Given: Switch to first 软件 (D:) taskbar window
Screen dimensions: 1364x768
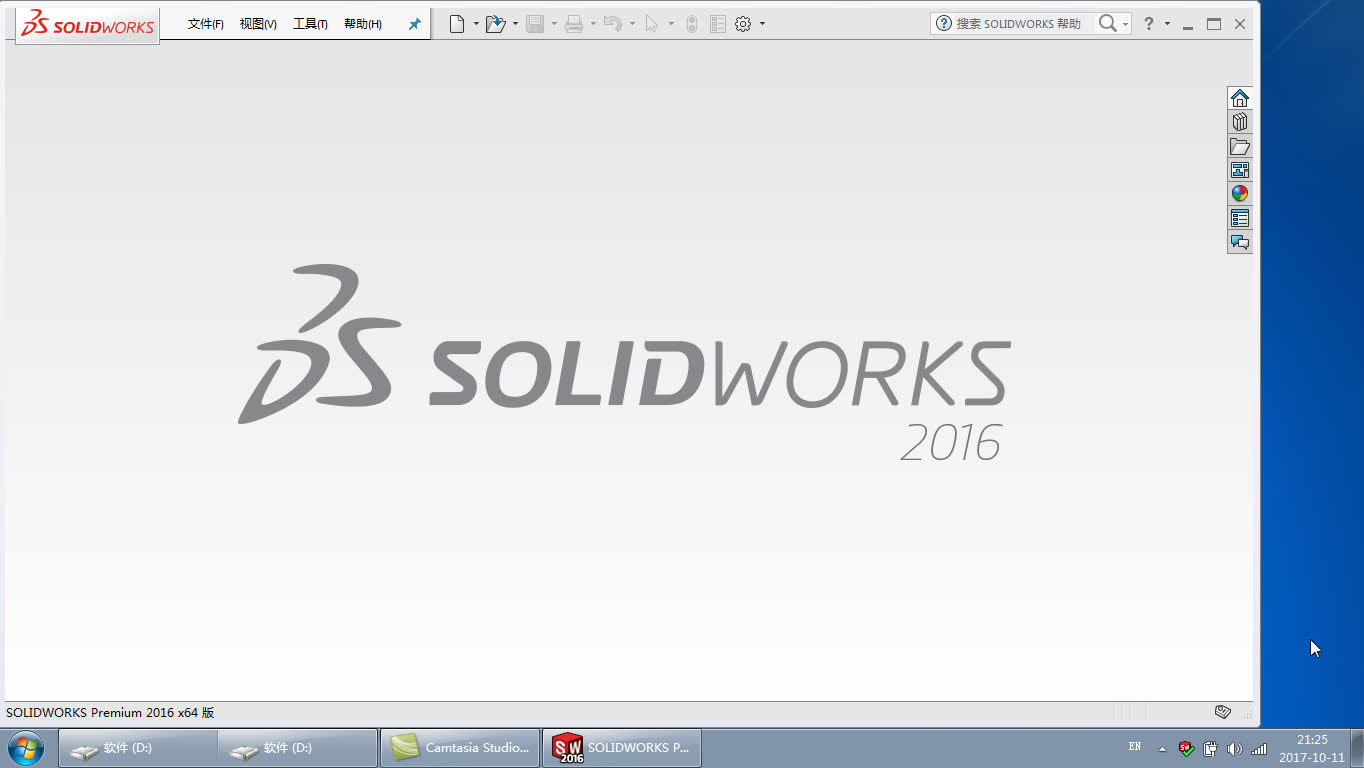Looking at the screenshot, I should point(138,748).
